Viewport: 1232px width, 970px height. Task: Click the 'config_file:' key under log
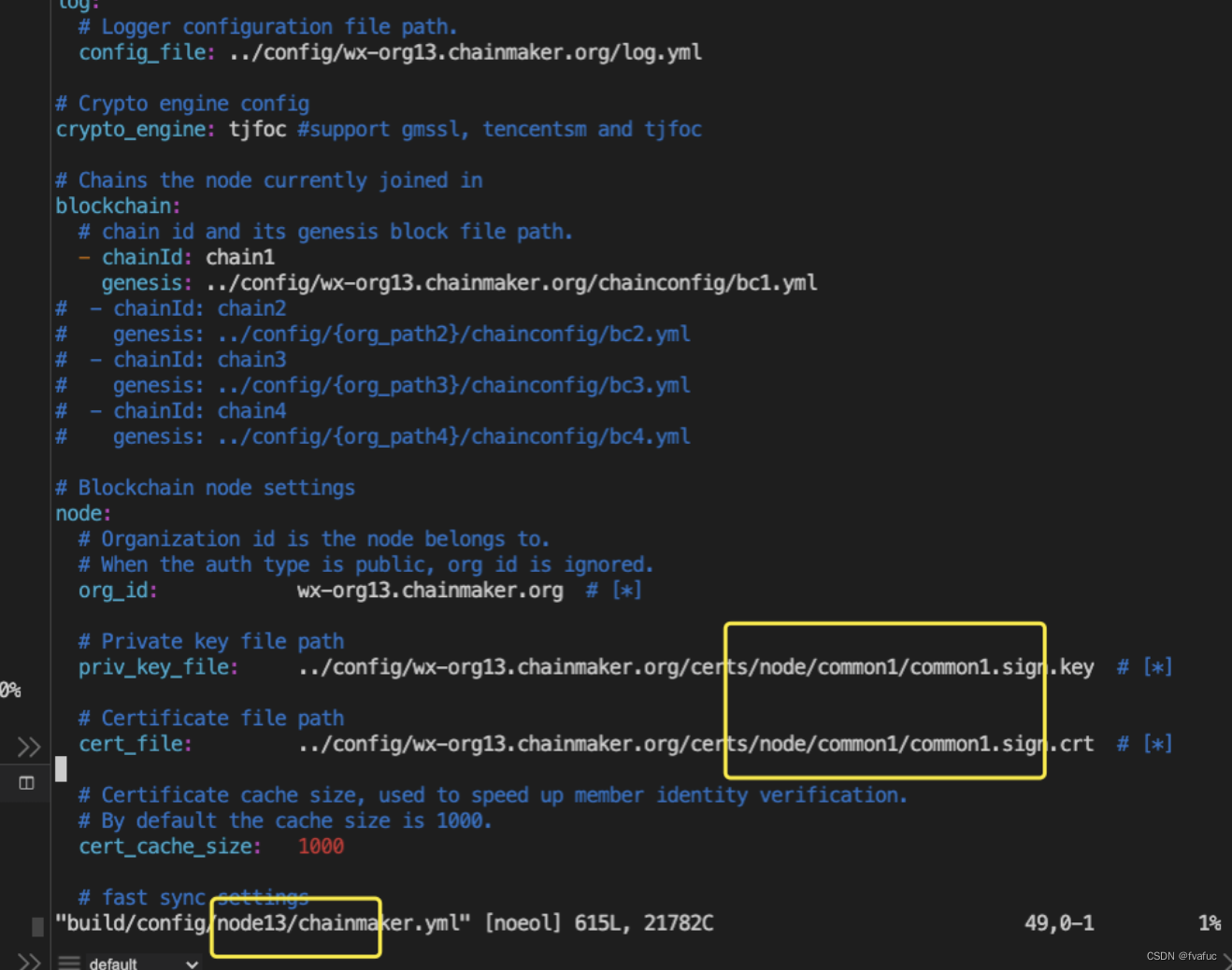pos(147,52)
